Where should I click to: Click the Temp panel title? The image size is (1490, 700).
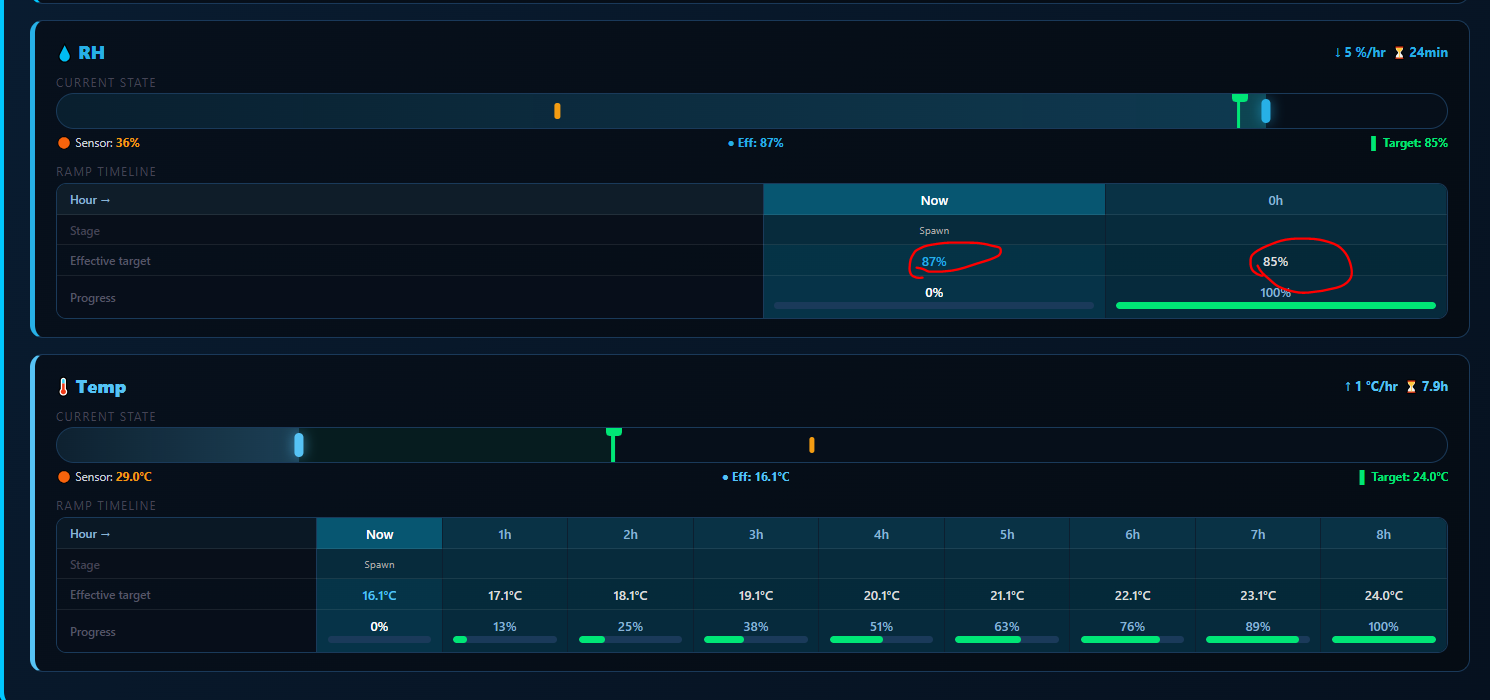tap(101, 387)
